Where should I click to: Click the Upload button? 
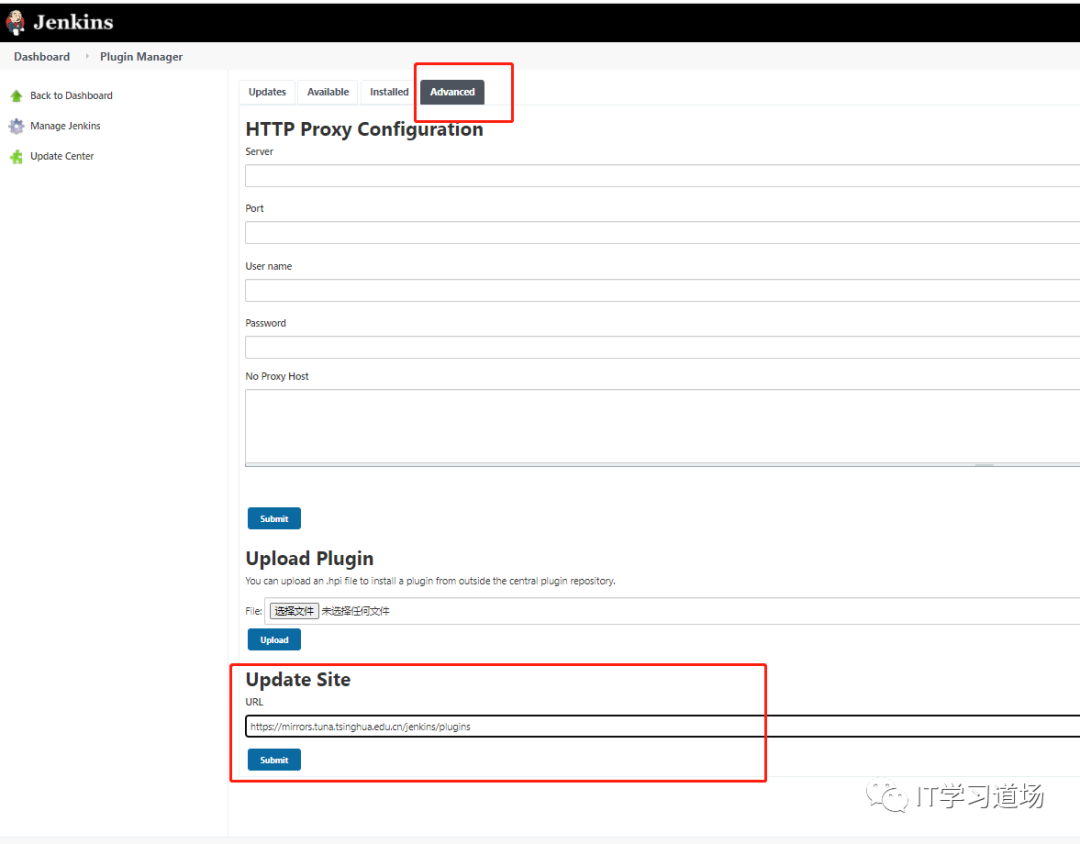pyautogui.click(x=274, y=639)
